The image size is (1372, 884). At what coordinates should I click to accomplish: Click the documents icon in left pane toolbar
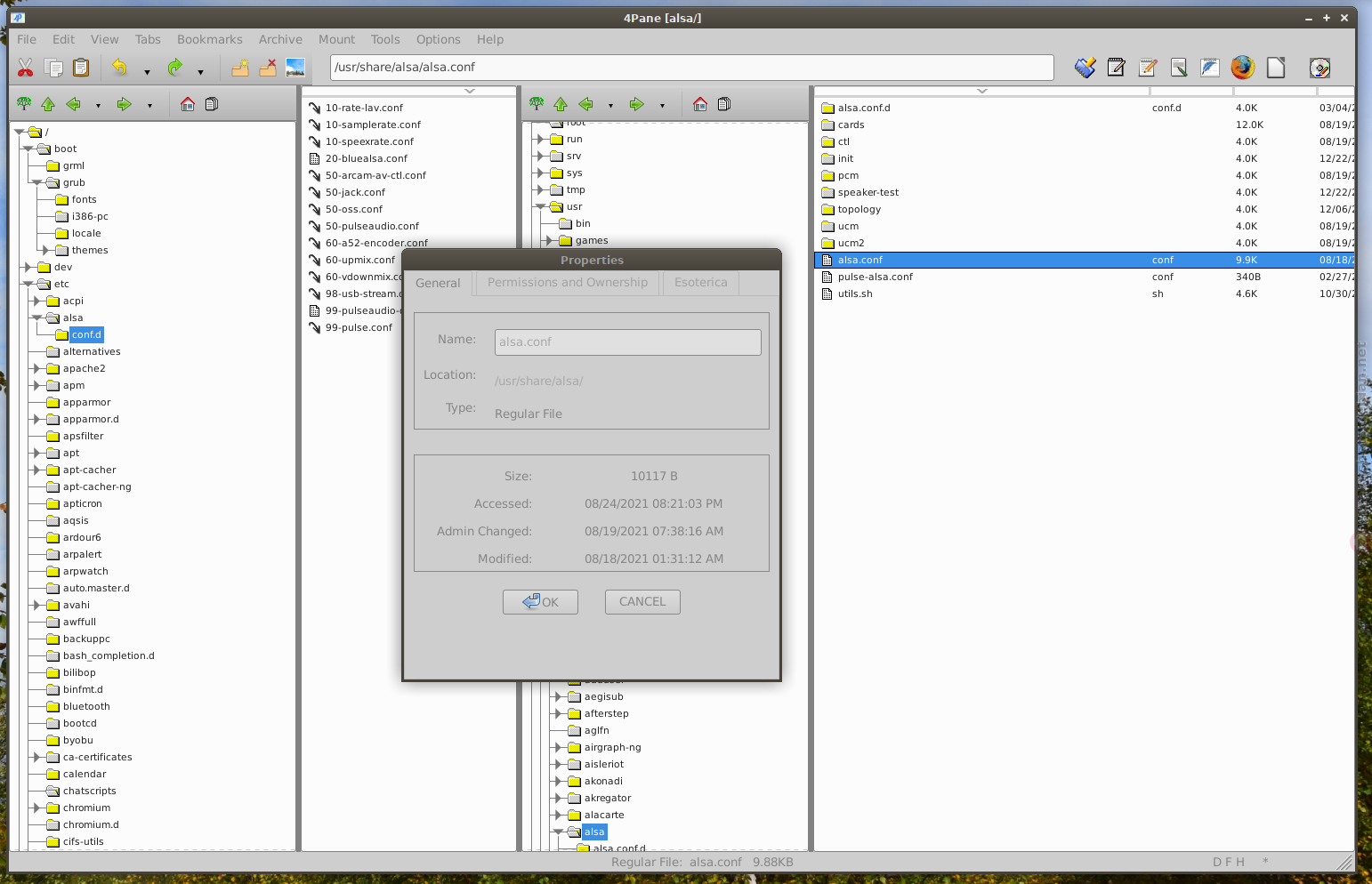coord(212,104)
